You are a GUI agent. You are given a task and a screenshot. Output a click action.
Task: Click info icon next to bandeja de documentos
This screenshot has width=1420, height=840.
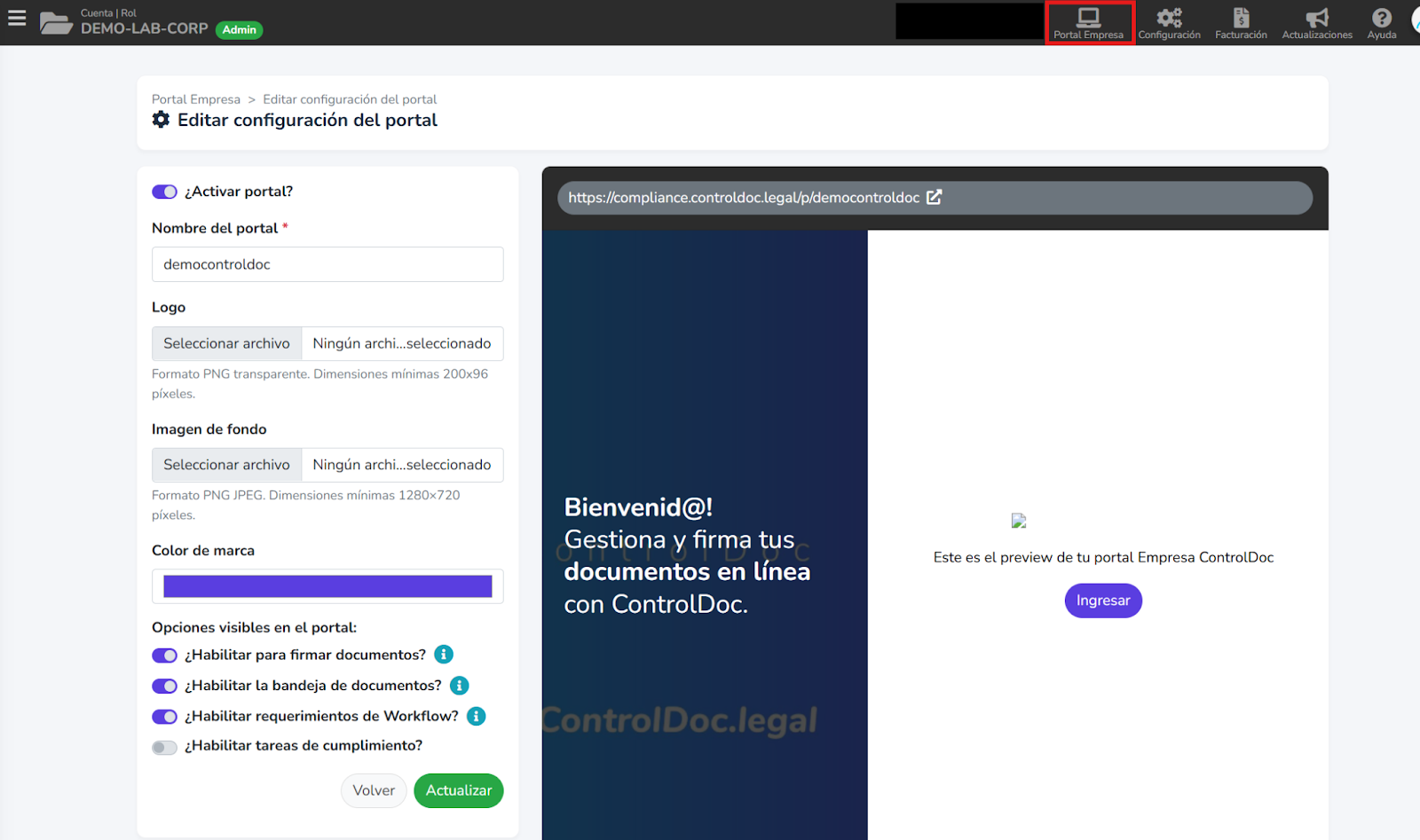pos(459,686)
